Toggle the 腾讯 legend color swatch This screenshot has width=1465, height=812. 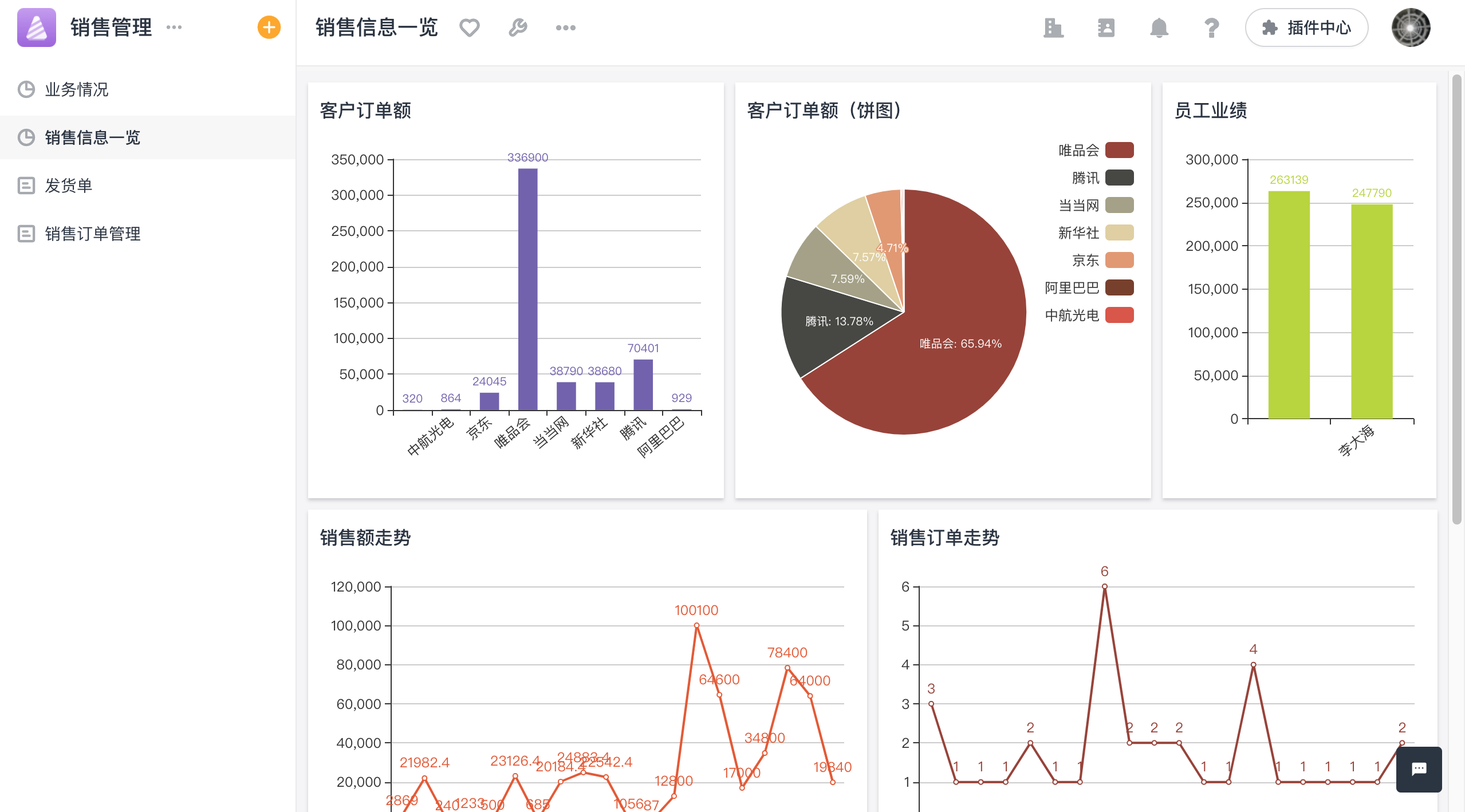(x=1119, y=178)
